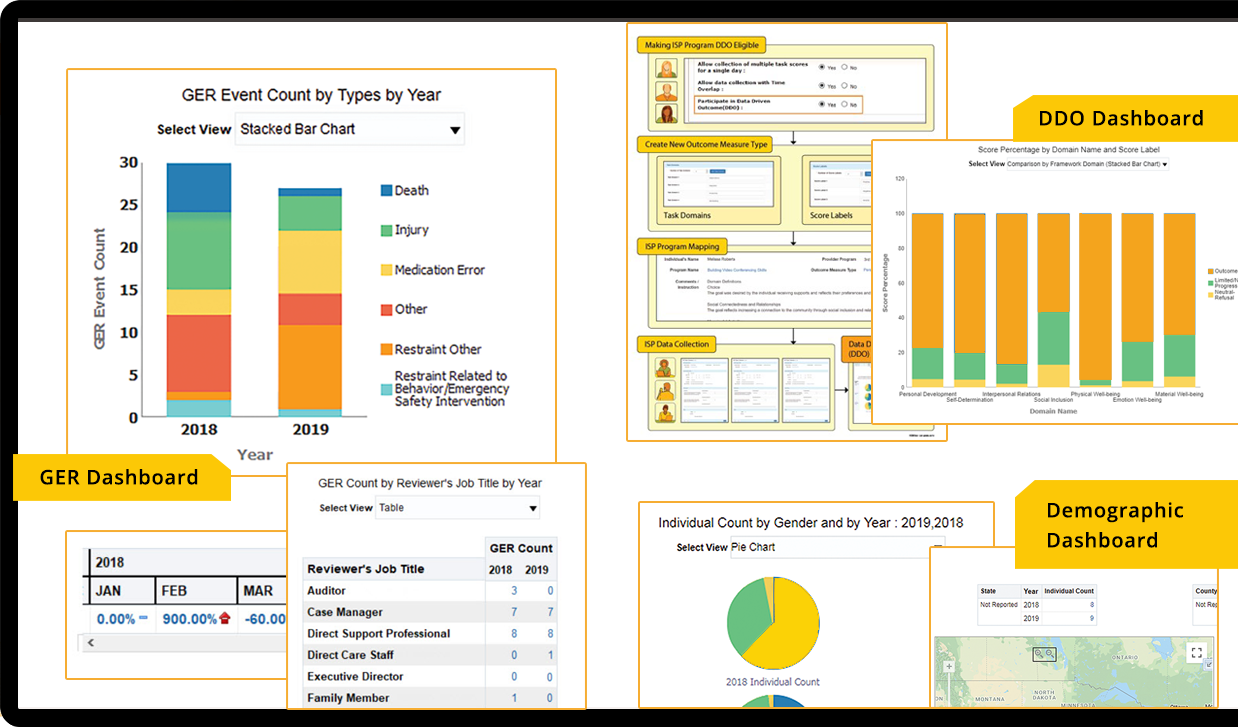Click the map zoom-out magnifier icon
The width and height of the screenshot is (1238, 727).
(x=1051, y=653)
